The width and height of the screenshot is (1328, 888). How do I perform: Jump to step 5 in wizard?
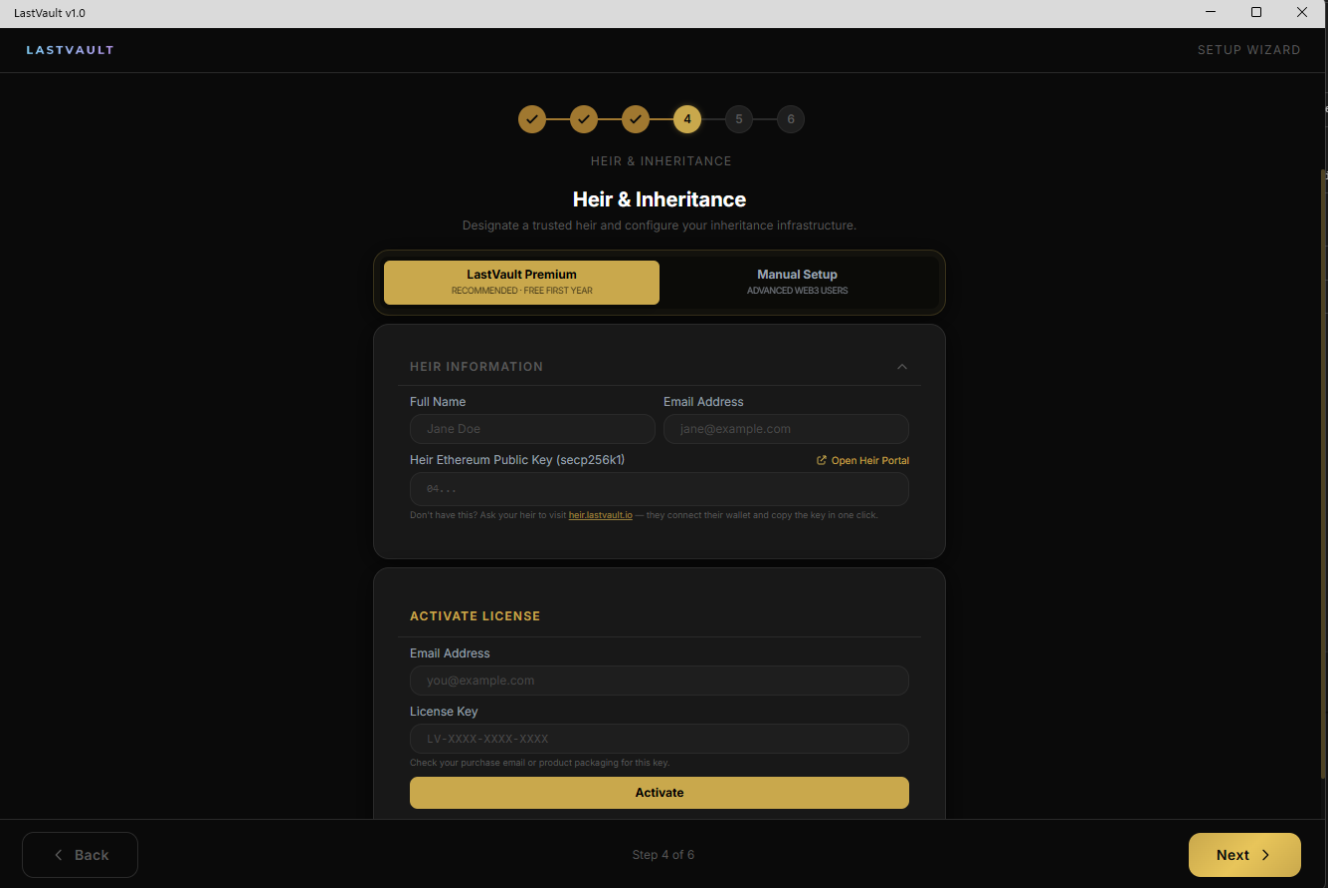coord(739,120)
